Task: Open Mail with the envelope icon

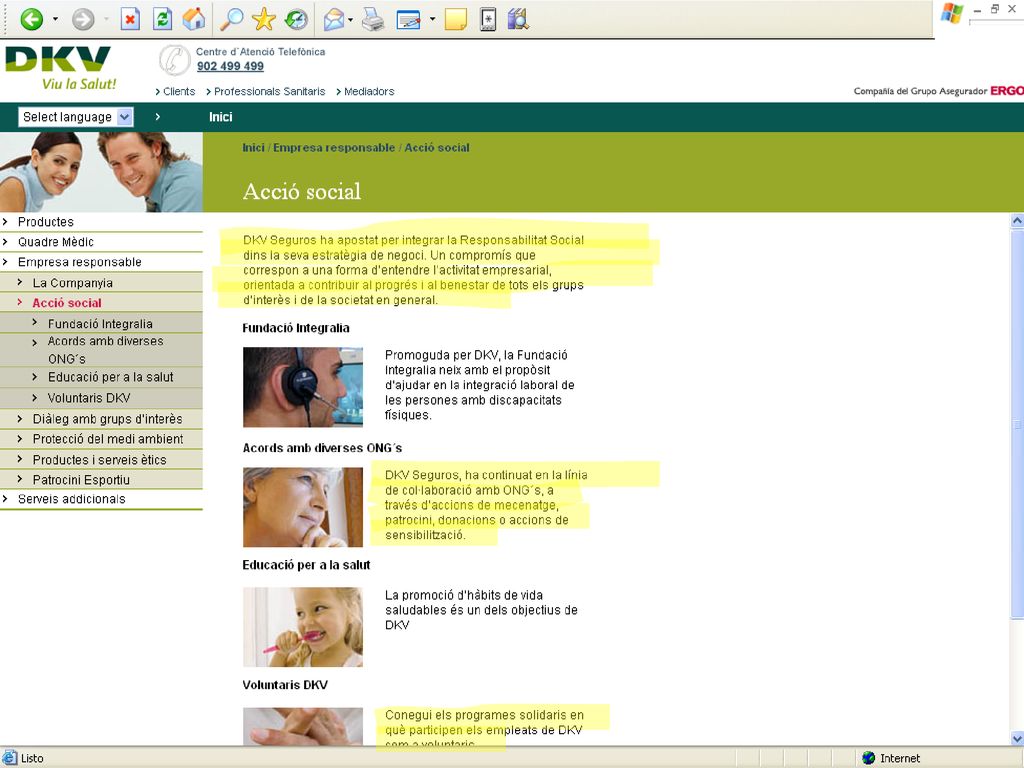Action: (334, 20)
